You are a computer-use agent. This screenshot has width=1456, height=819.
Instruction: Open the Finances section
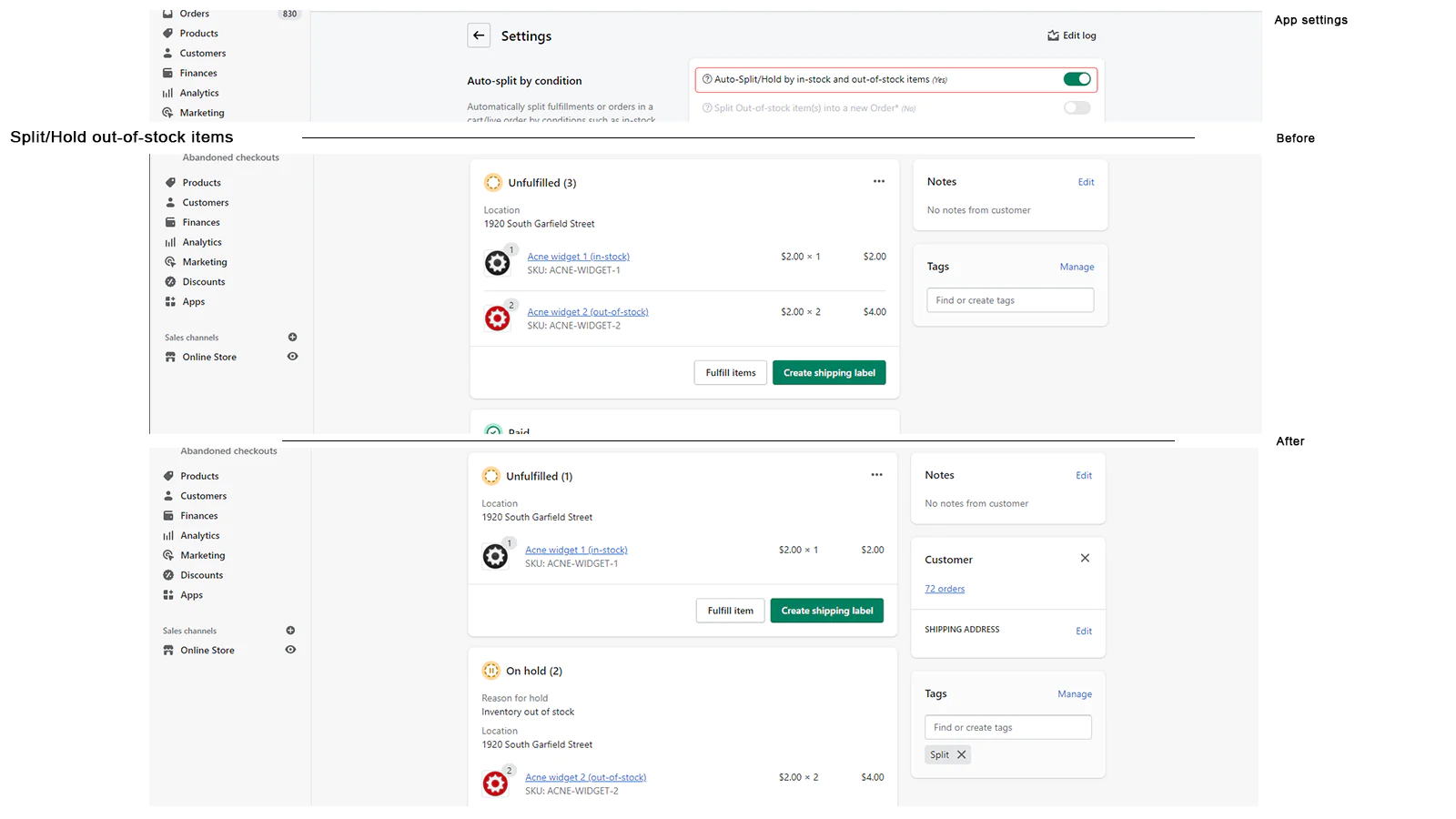tap(197, 73)
